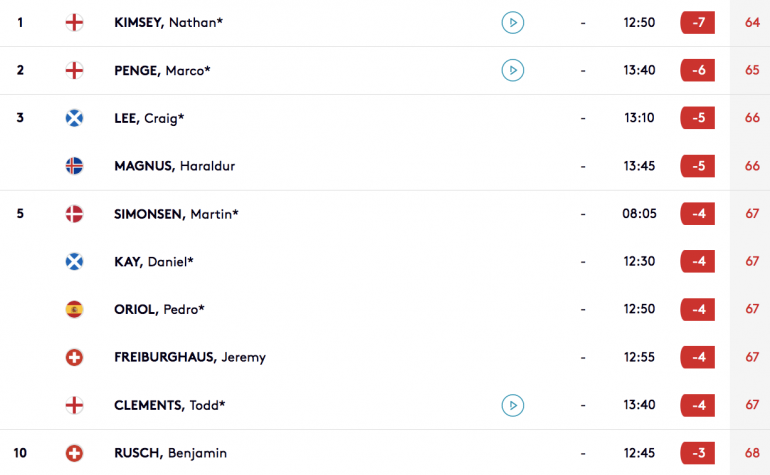Select round score 64 for Kimsey
Image resolution: width=770 pixels, height=475 pixels.
tap(752, 23)
